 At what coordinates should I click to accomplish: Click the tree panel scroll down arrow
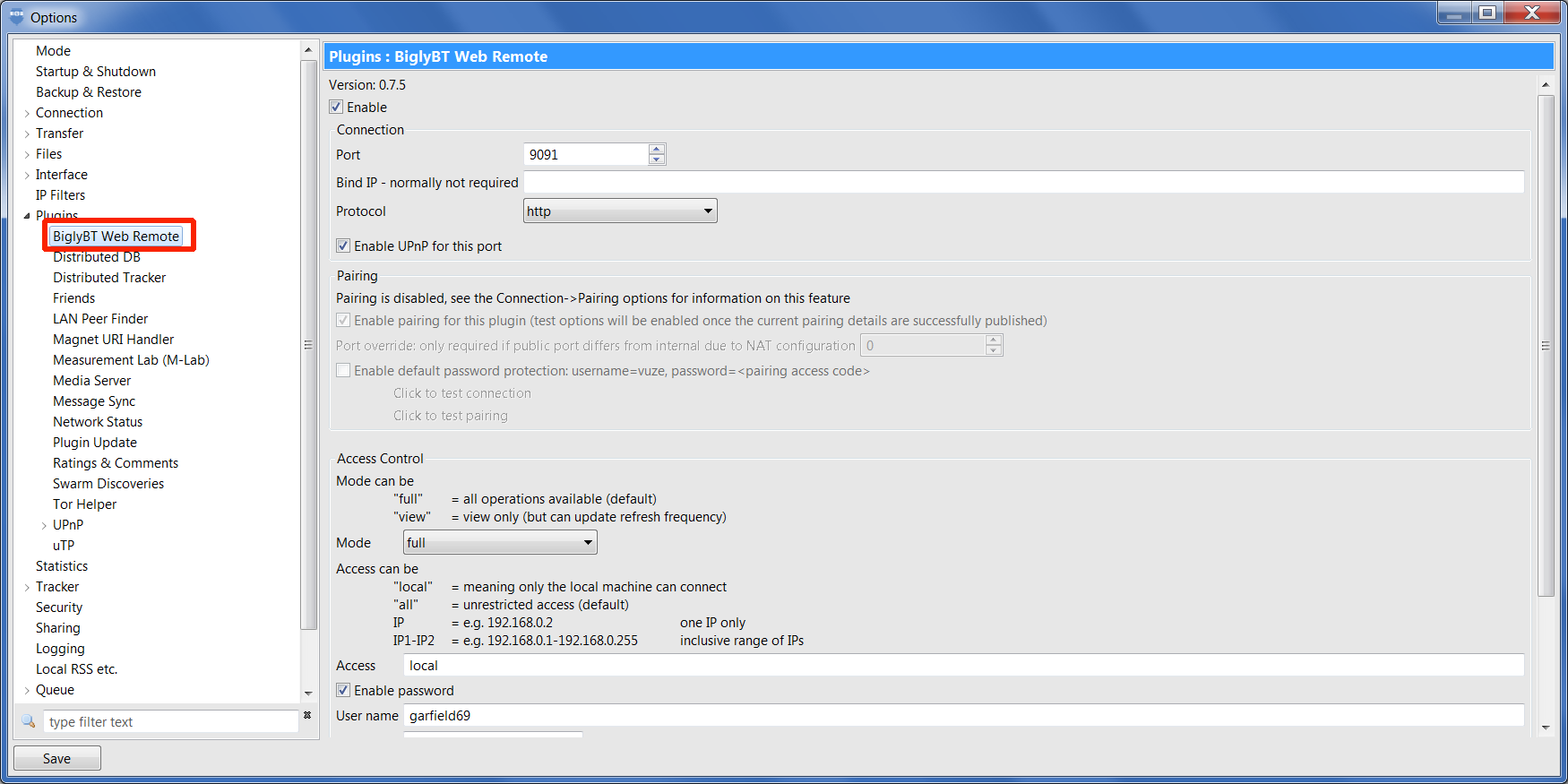click(308, 693)
